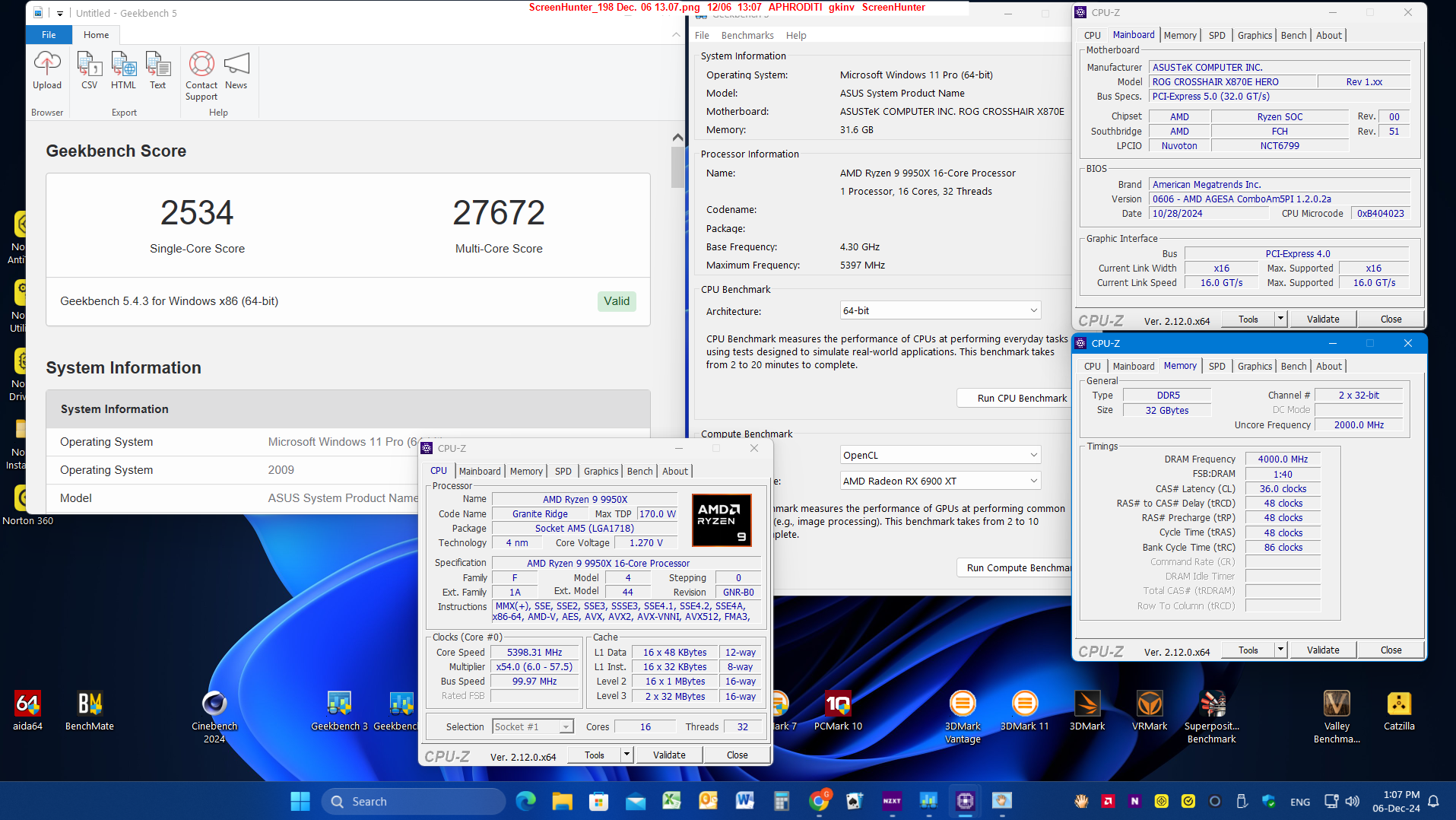Click Run Compute Benchmark button

point(1014,567)
